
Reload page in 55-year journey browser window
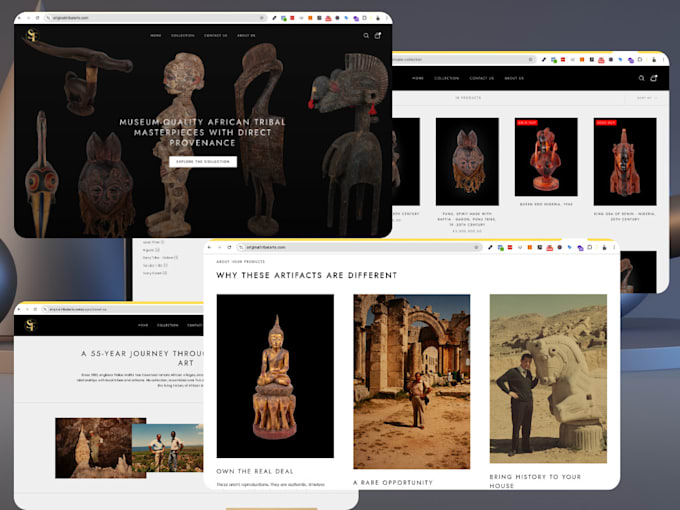click(x=35, y=309)
